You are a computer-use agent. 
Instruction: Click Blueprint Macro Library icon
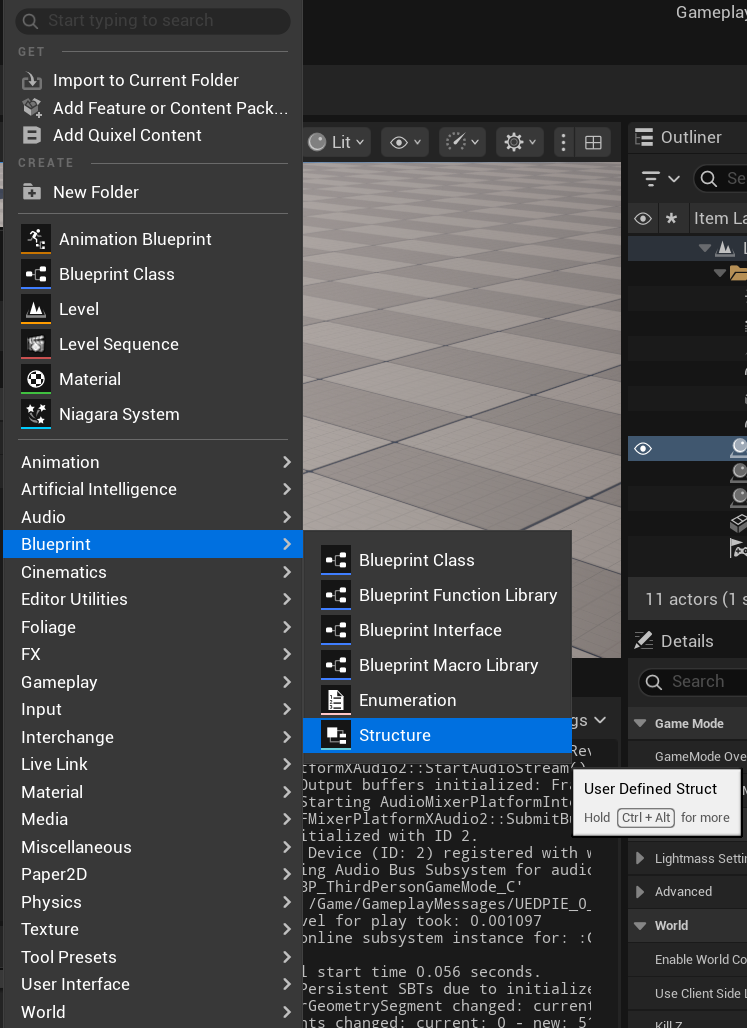point(336,665)
